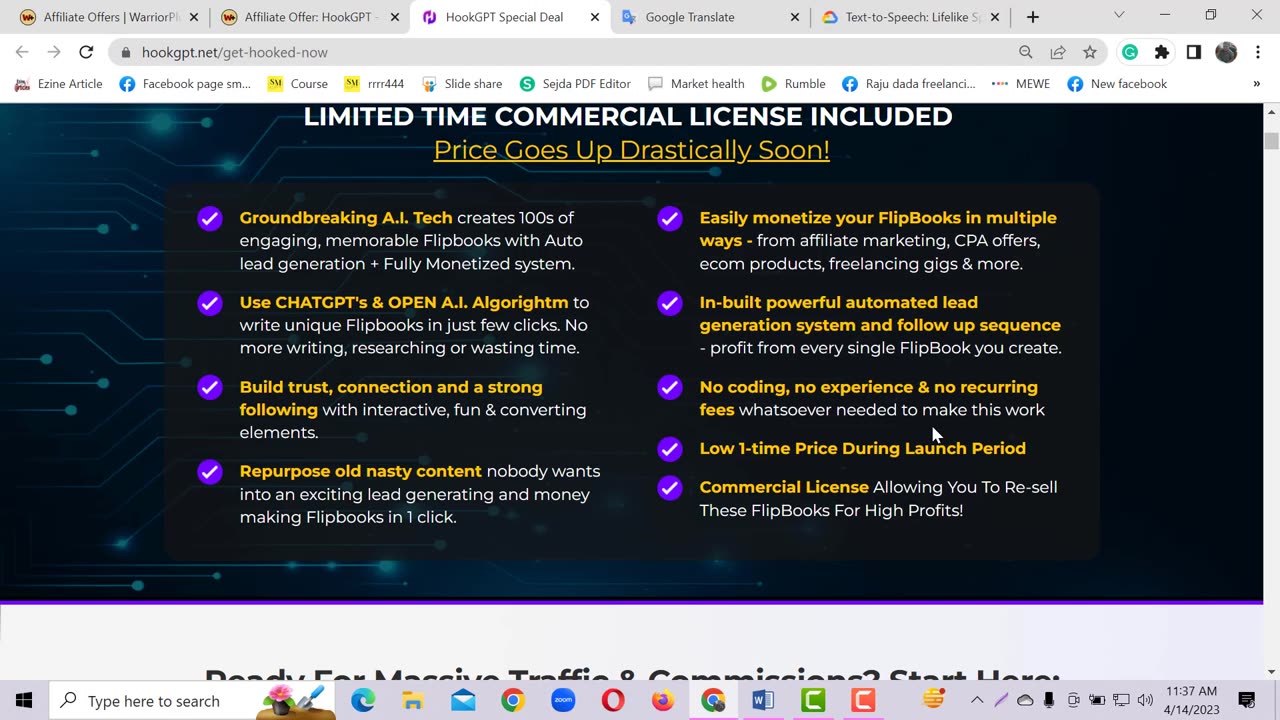Open green Camtasia icon in taskbar
1280x720 pixels.
click(813, 700)
